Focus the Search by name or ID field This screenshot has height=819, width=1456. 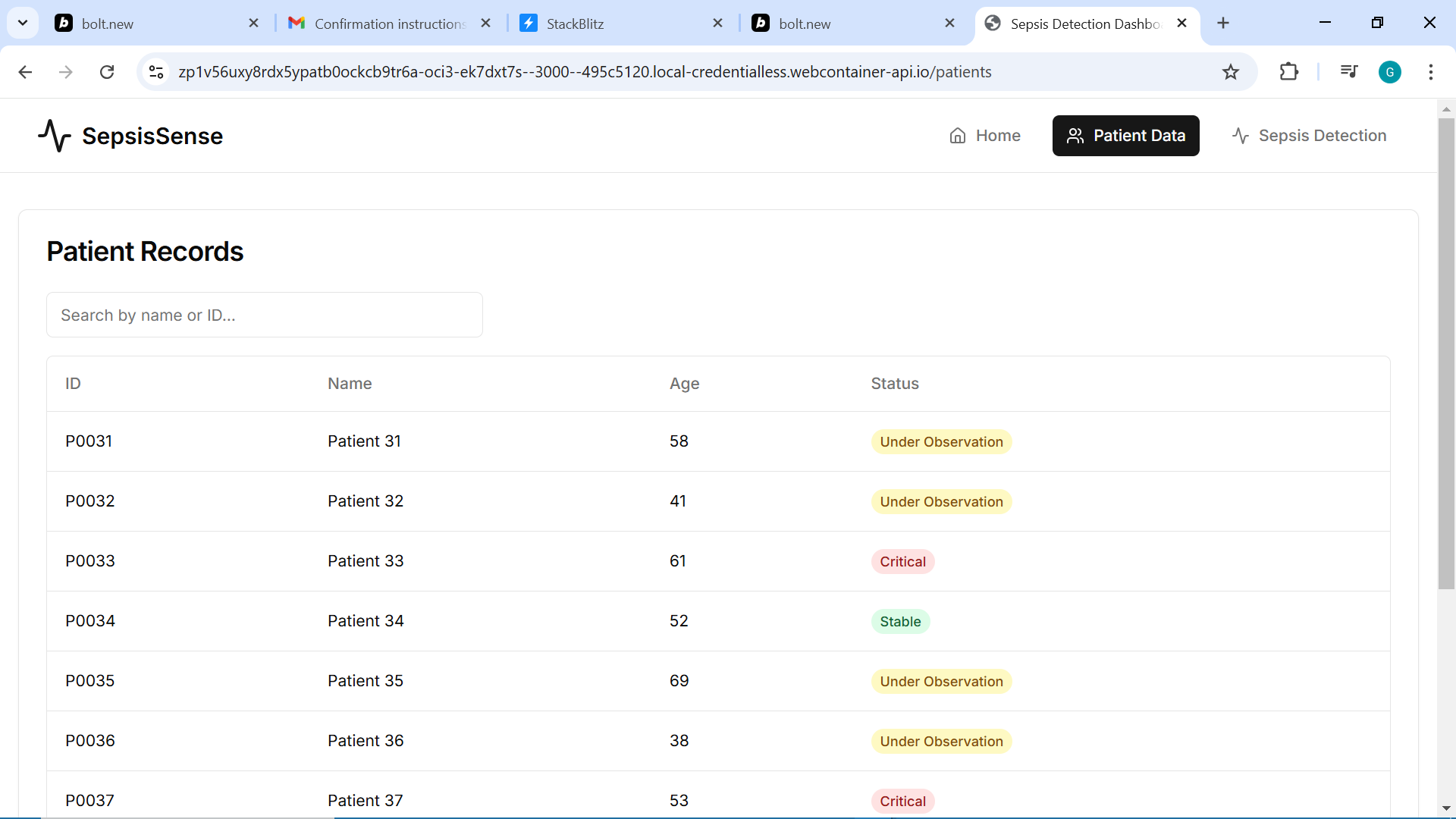(265, 315)
